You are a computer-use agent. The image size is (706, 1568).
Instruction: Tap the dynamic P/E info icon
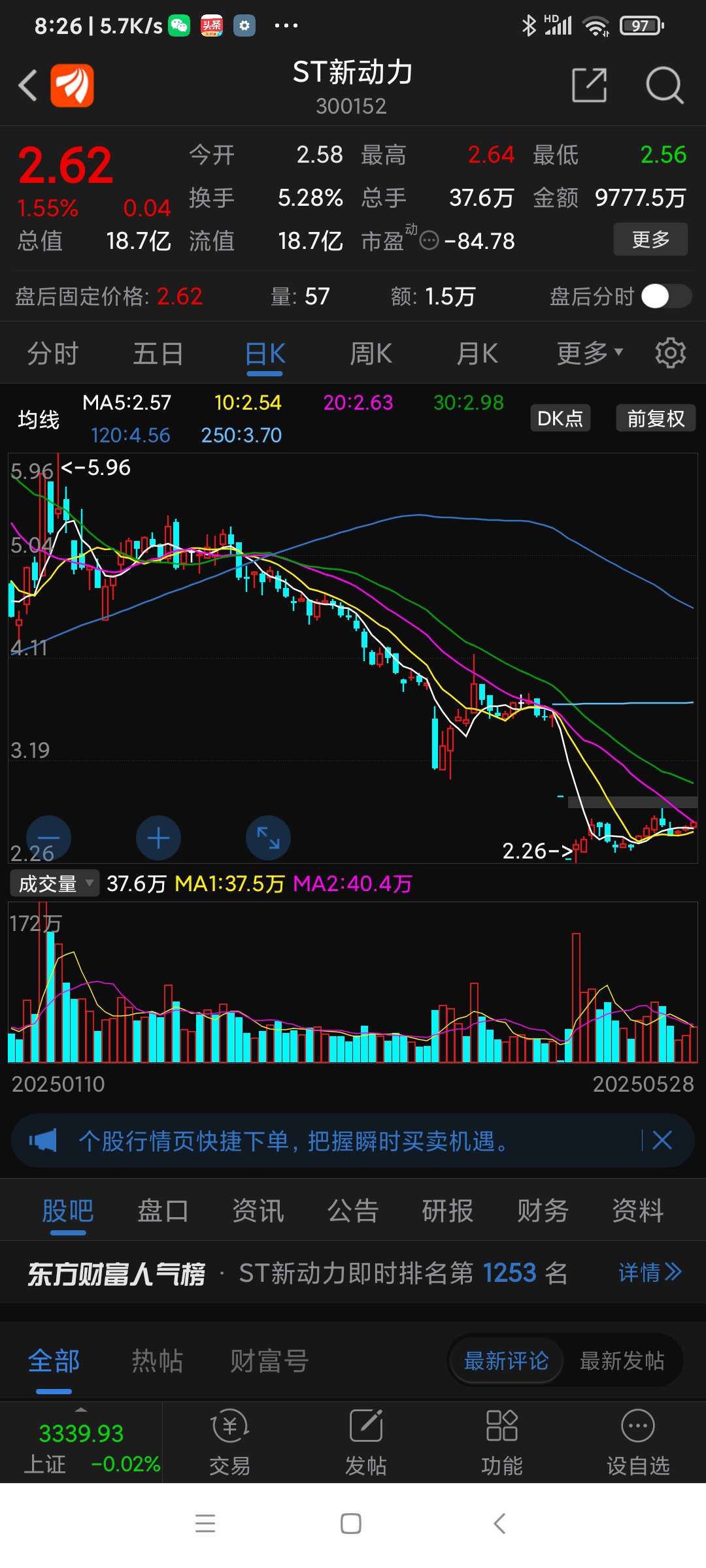pos(429,241)
